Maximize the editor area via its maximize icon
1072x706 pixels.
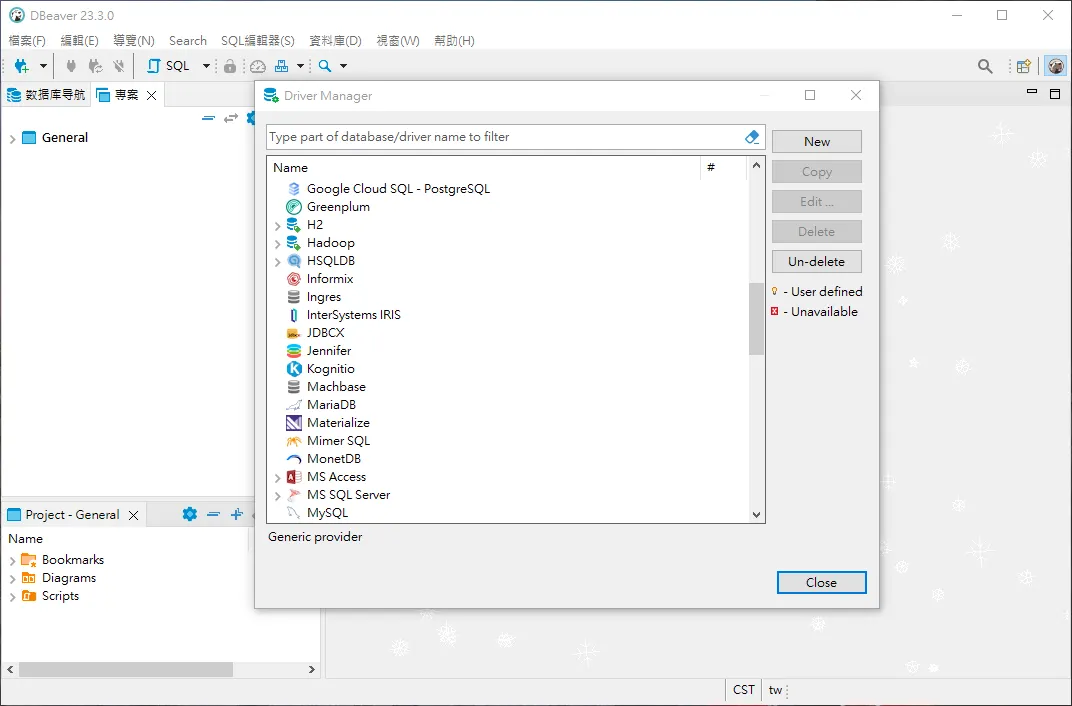[1055, 94]
